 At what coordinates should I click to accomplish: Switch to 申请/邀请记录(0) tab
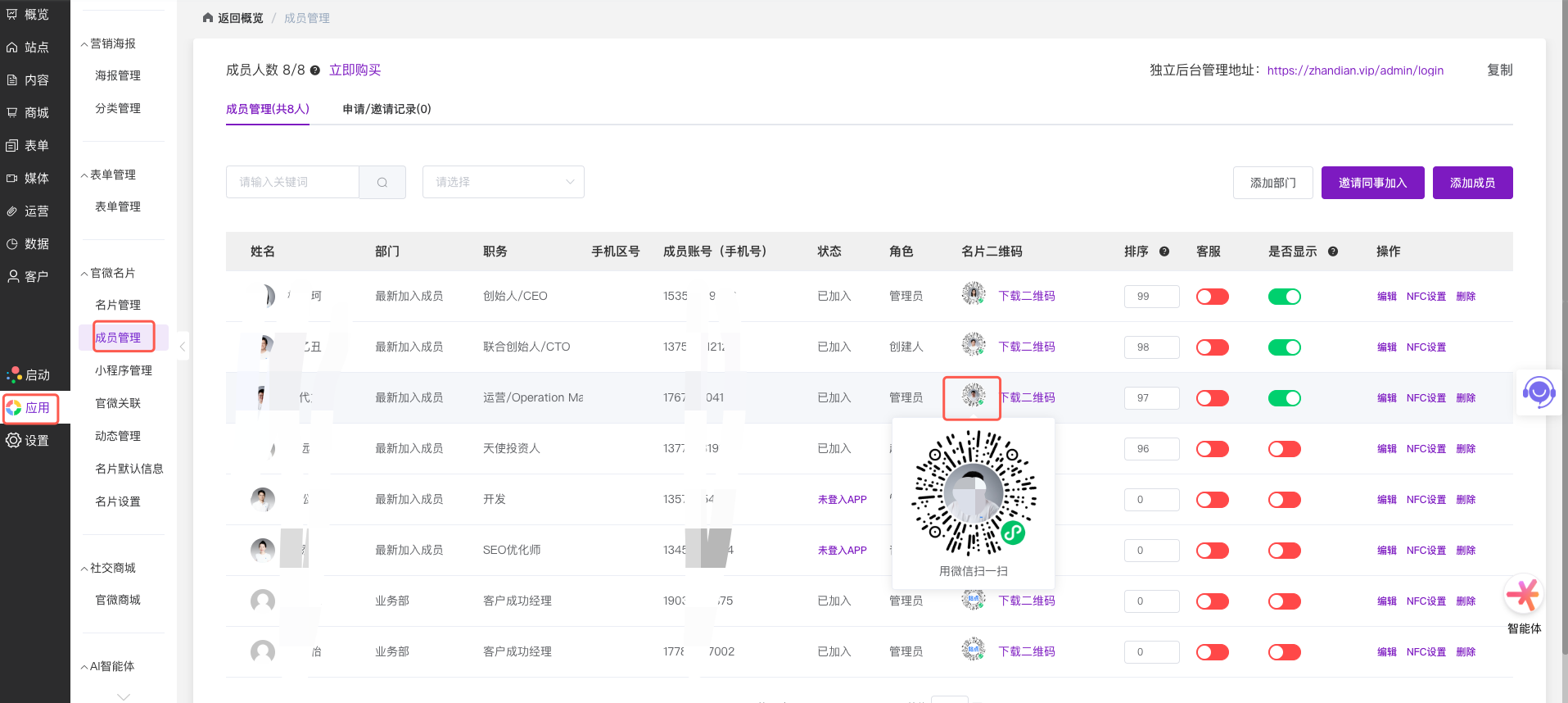click(386, 109)
